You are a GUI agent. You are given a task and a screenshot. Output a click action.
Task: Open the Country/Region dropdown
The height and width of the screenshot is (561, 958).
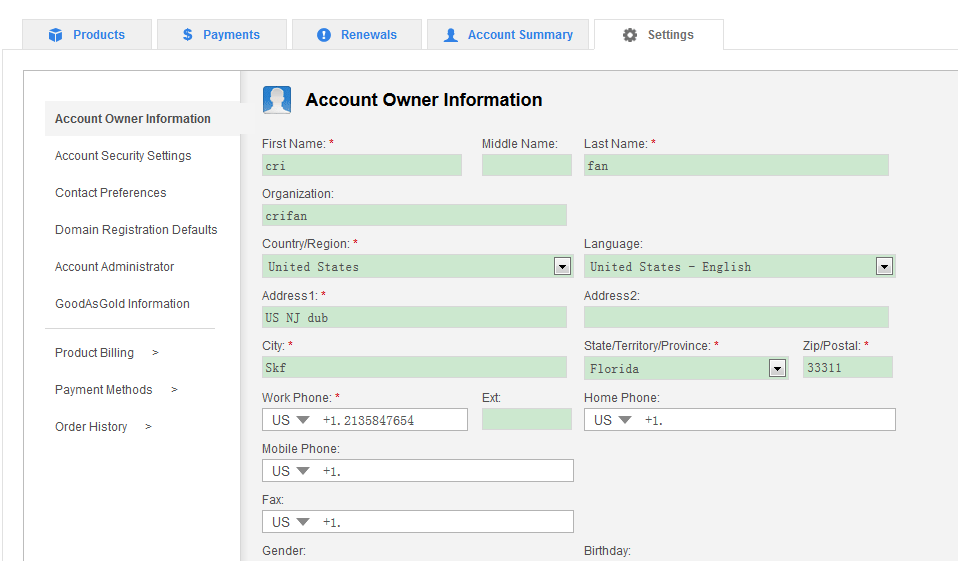click(562, 267)
